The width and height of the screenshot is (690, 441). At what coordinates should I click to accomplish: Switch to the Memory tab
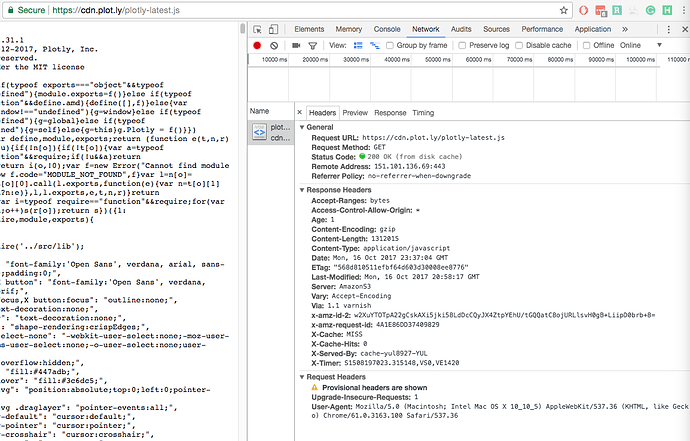coord(349,29)
